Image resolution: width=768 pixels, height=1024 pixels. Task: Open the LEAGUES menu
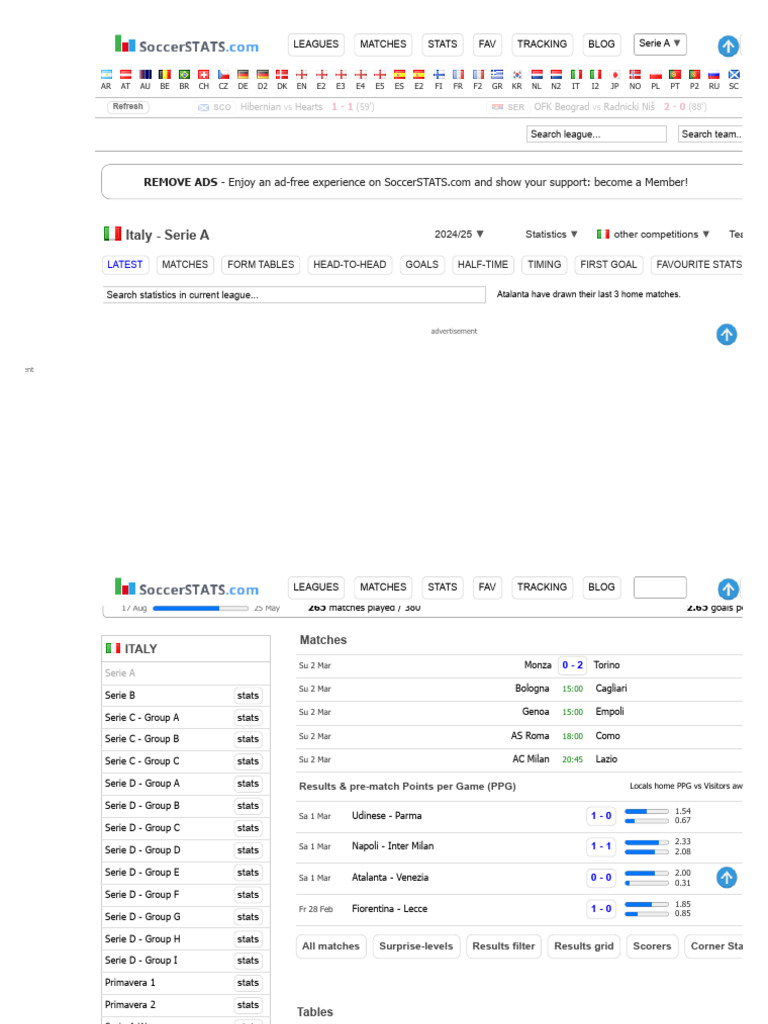(x=316, y=44)
